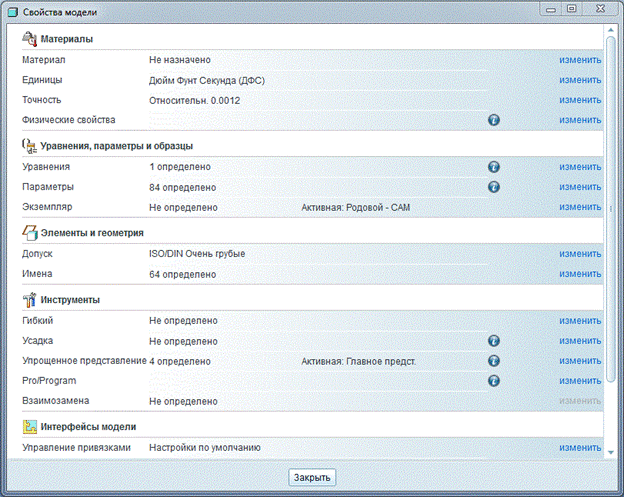Edit Управление привязками via изменить
The width and height of the screenshot is (624, 497).
tap(580, 448)
